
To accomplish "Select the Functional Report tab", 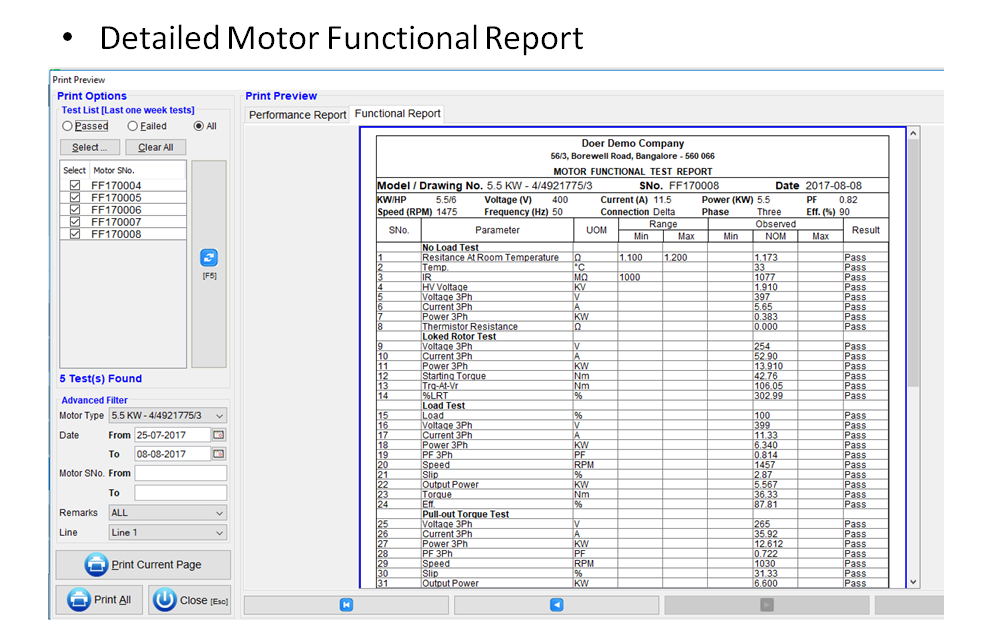I will [397, 114].
